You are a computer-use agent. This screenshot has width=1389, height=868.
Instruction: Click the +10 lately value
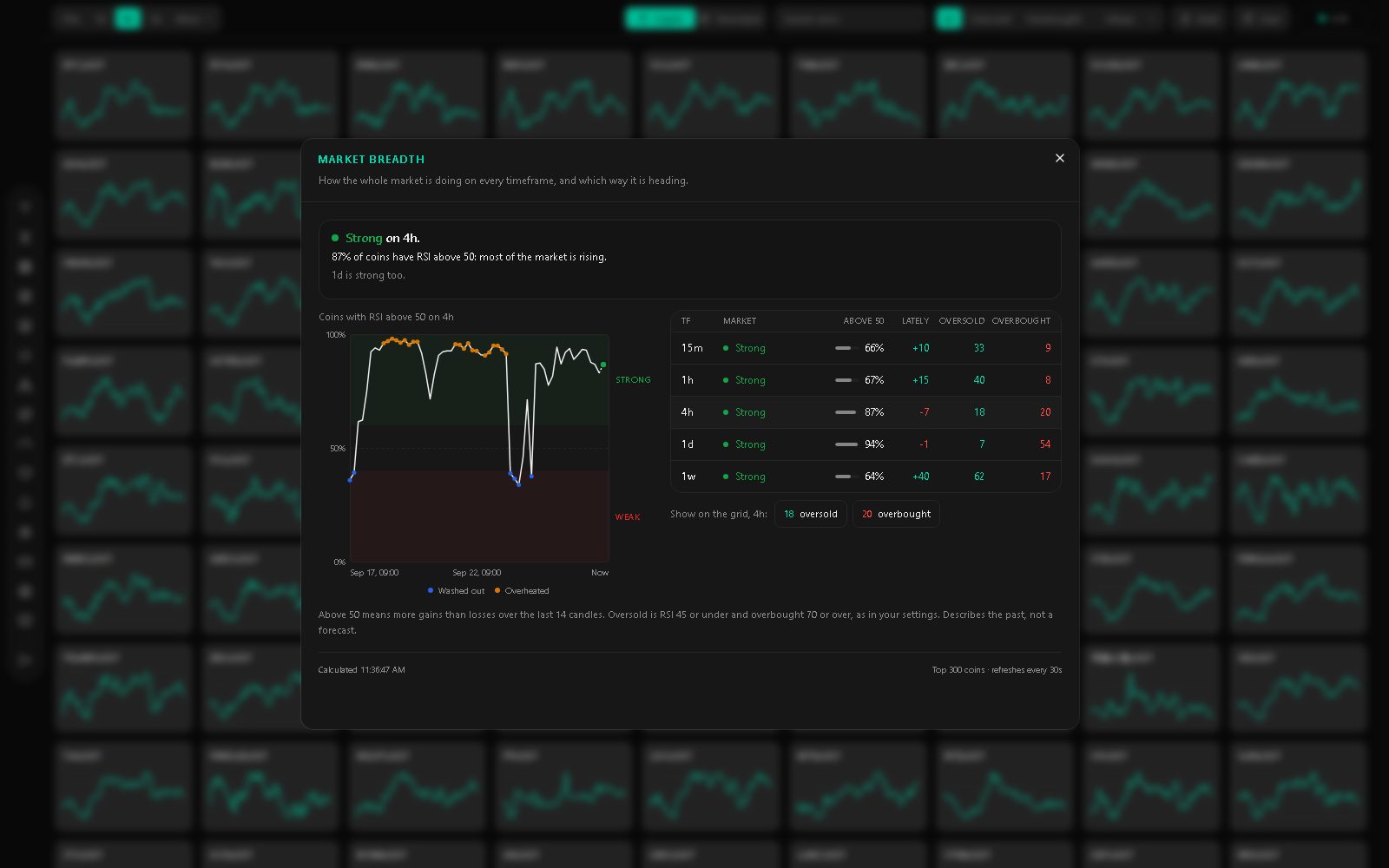(x=921, y=348)
